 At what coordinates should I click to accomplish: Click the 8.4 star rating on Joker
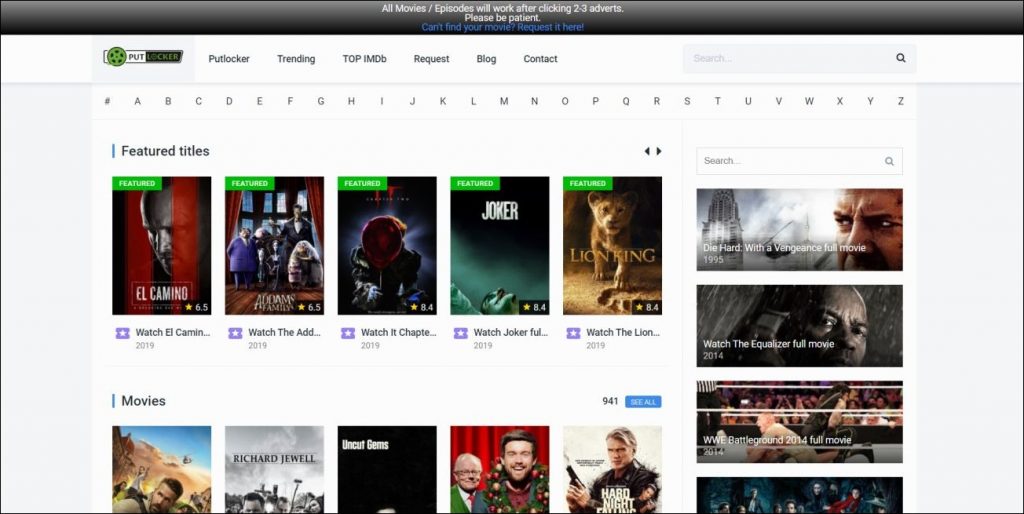pyautogui.click(x=535, y=307)
